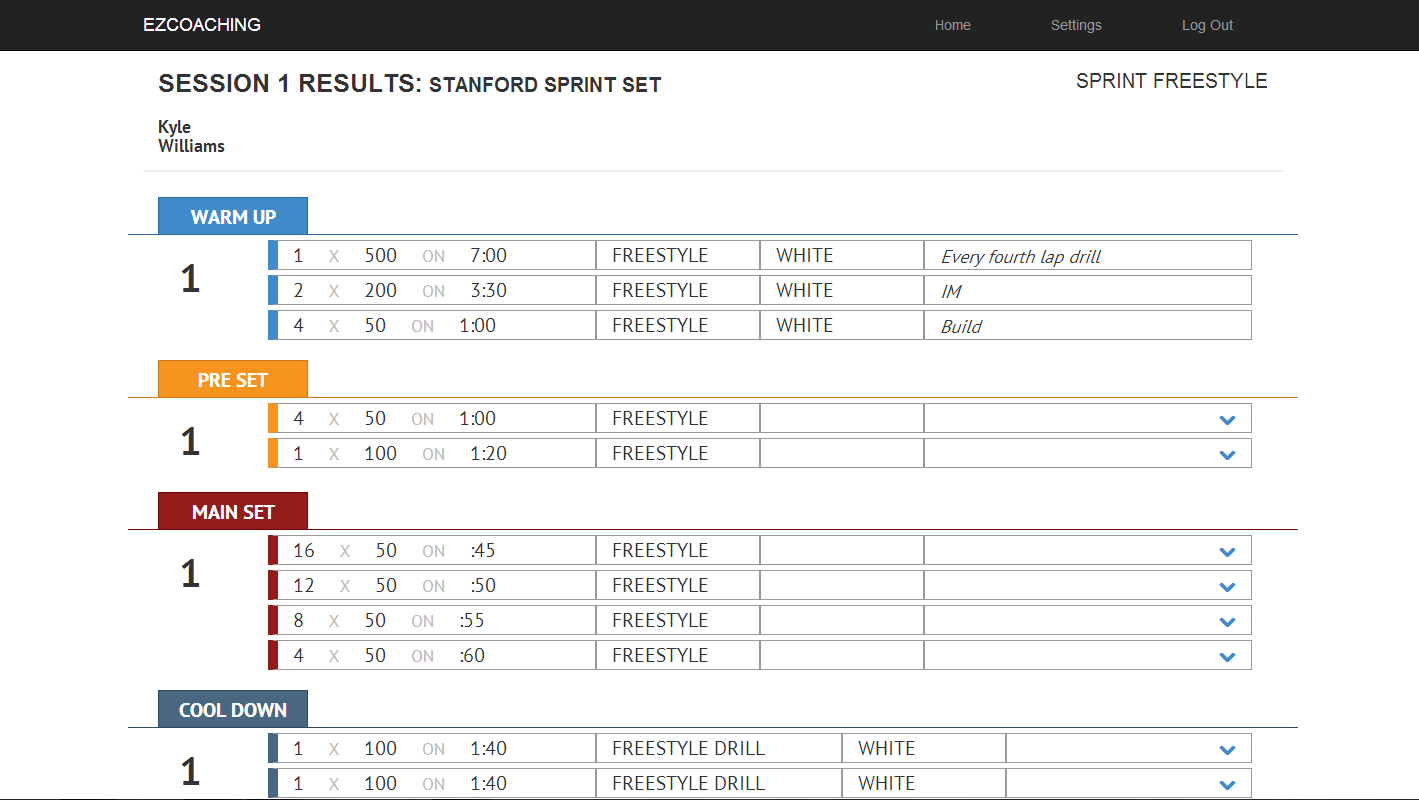Viewport: 1419px width, 800px height.
Task: Click the COOL DOWN section header
Action: click(x=233, y=710)
